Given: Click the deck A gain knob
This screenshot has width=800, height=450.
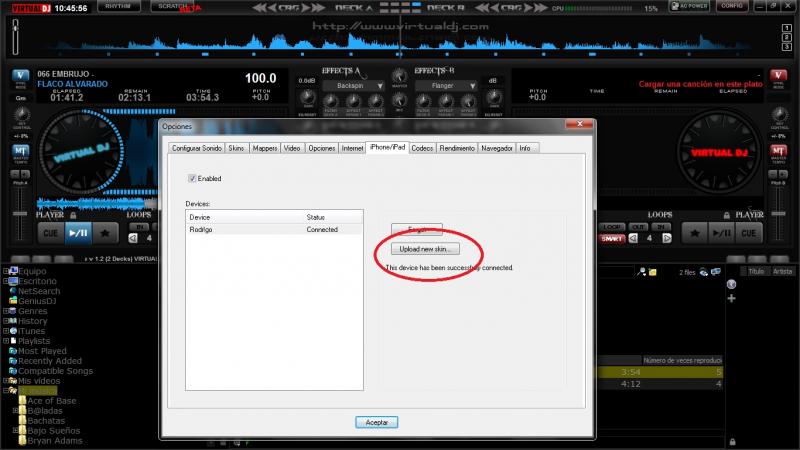Looking at the screenshot, I should [x=308, y=97].
